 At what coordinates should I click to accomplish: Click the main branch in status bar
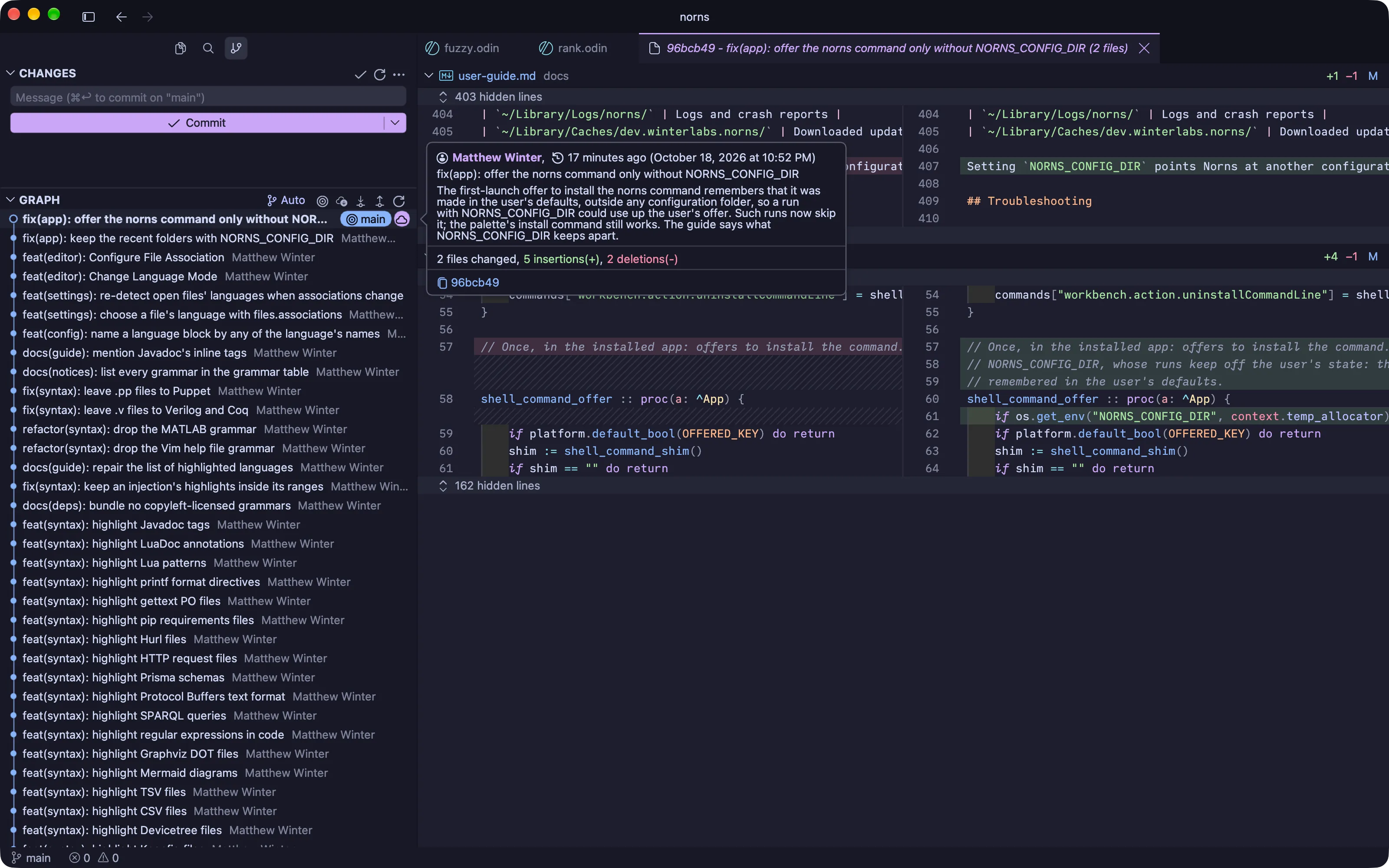coord(31,858)
